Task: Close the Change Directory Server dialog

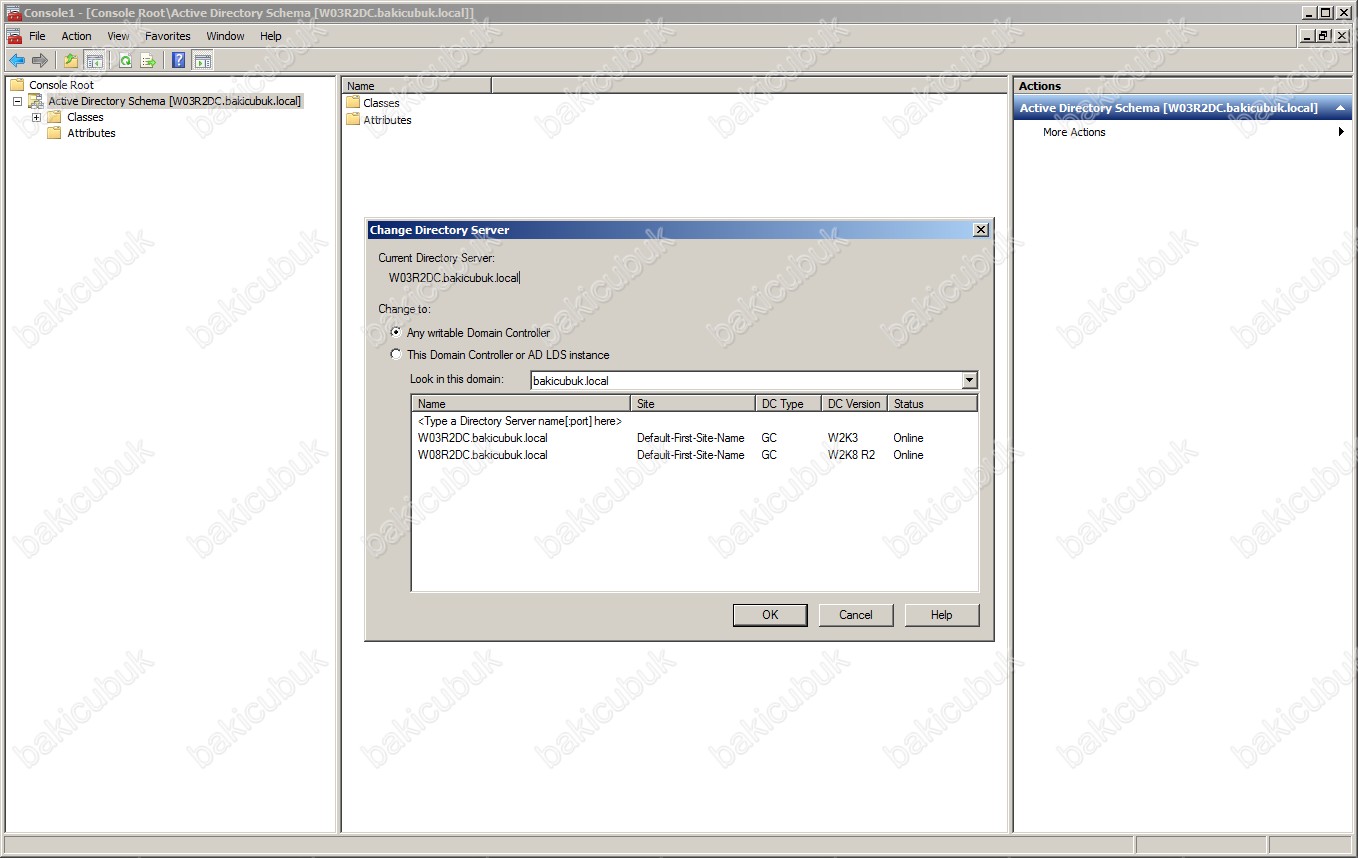Action: (981, 230)
